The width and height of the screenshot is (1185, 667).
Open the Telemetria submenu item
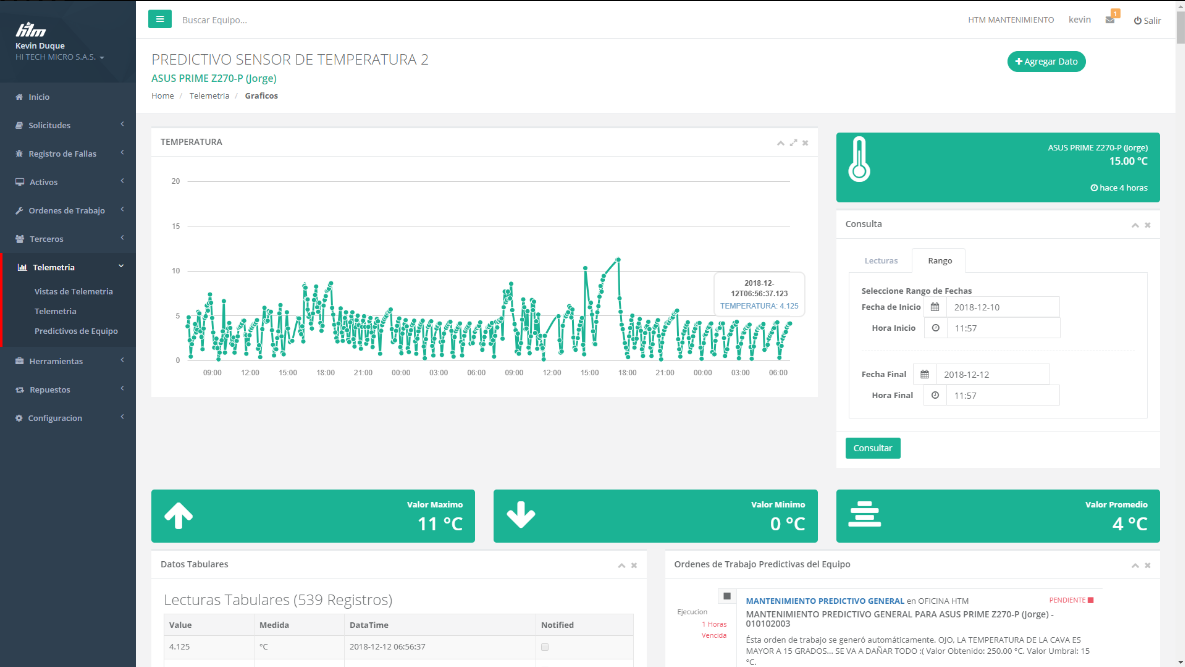point(55,311)
